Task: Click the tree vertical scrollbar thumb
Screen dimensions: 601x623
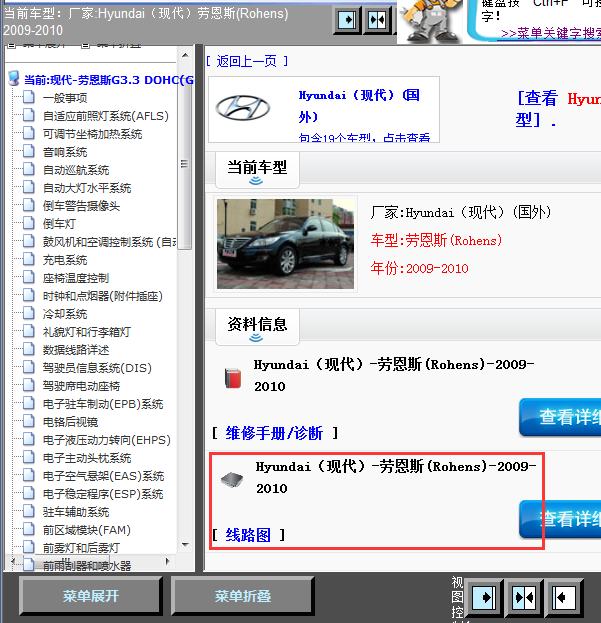Action: pos(185,164)
